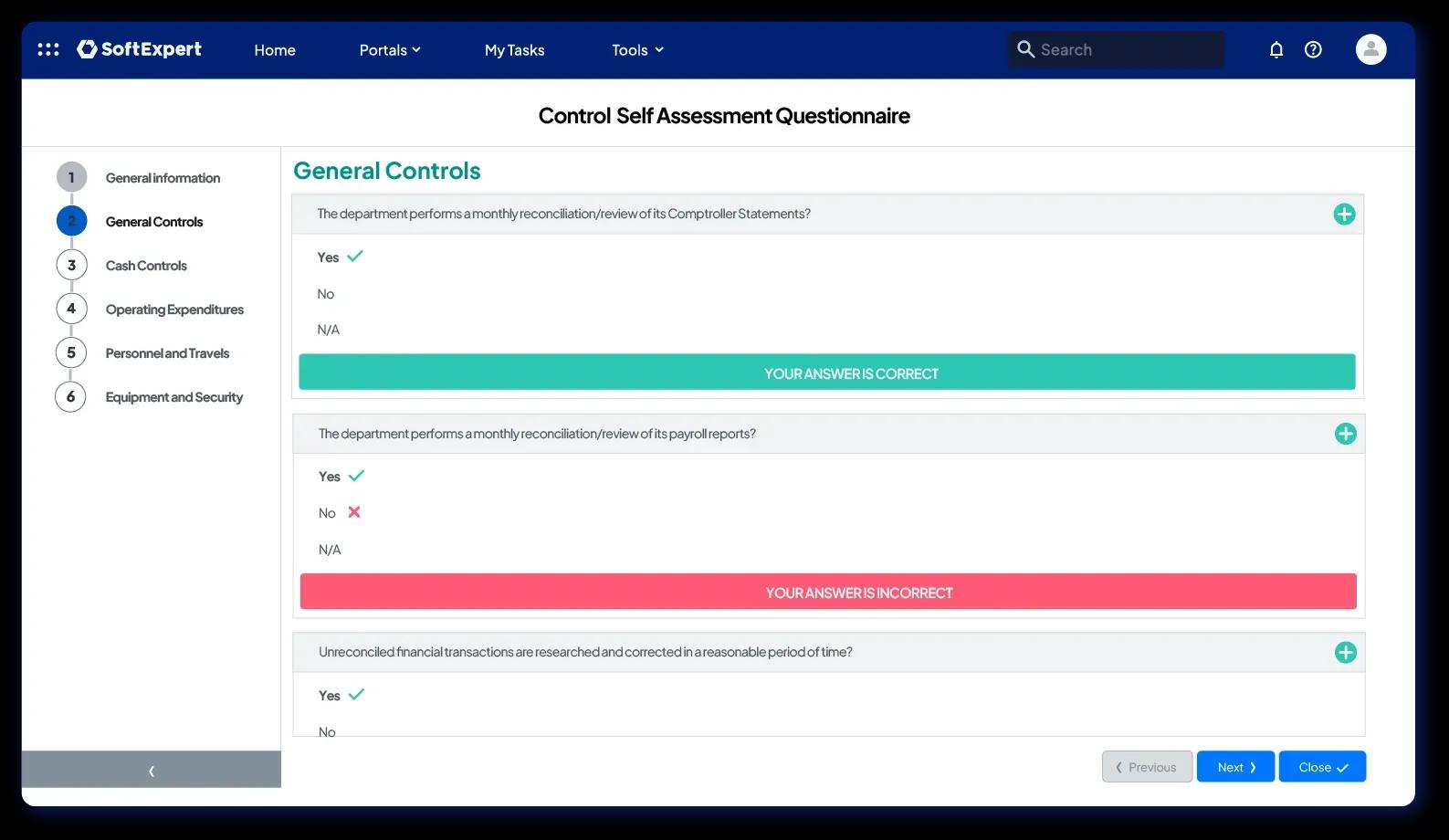Viewport: 1449px width, 840px height.
Task: Select No for unreconciled transactions question
Action: (327, 731)
